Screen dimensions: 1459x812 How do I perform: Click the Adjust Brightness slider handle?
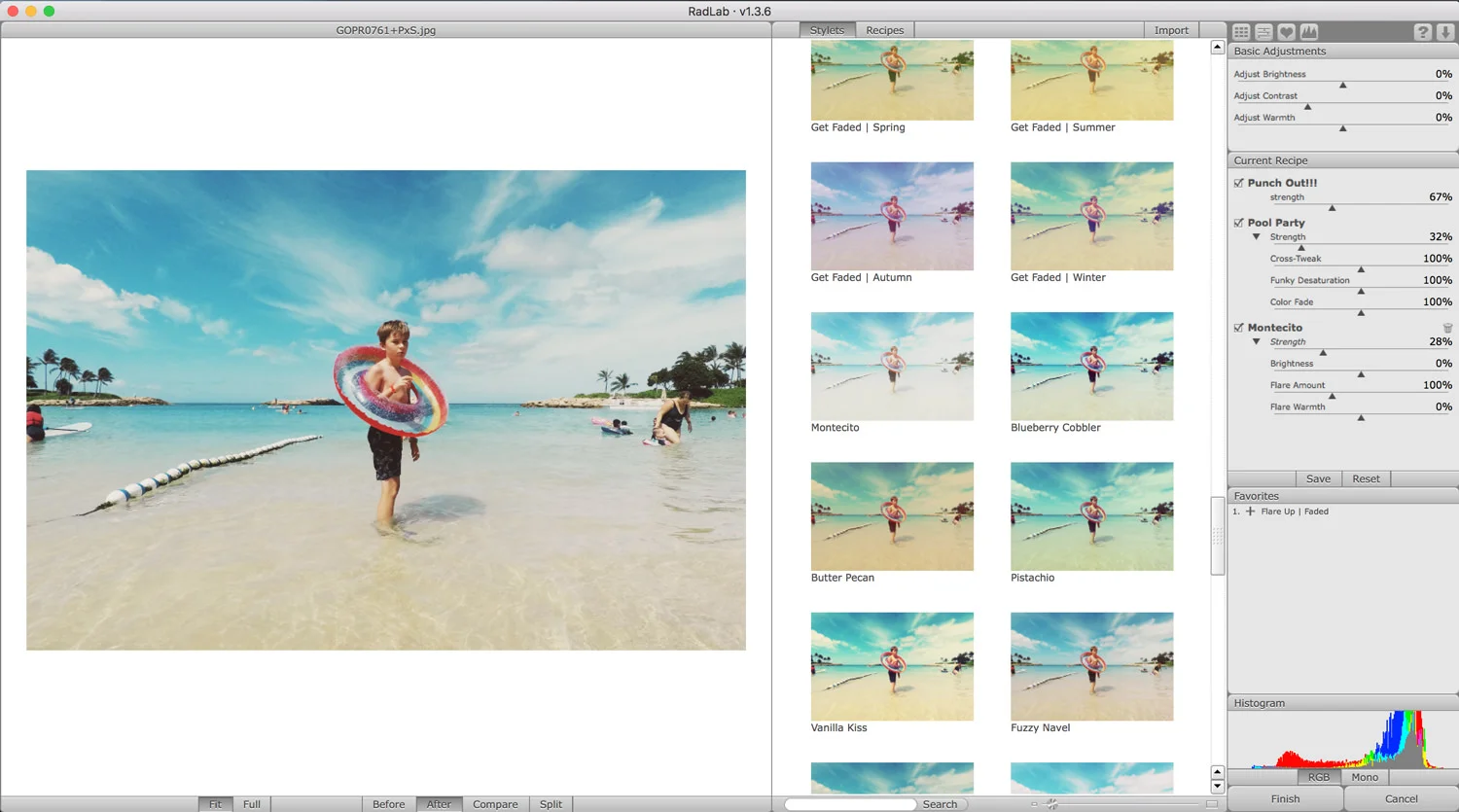1343,86
